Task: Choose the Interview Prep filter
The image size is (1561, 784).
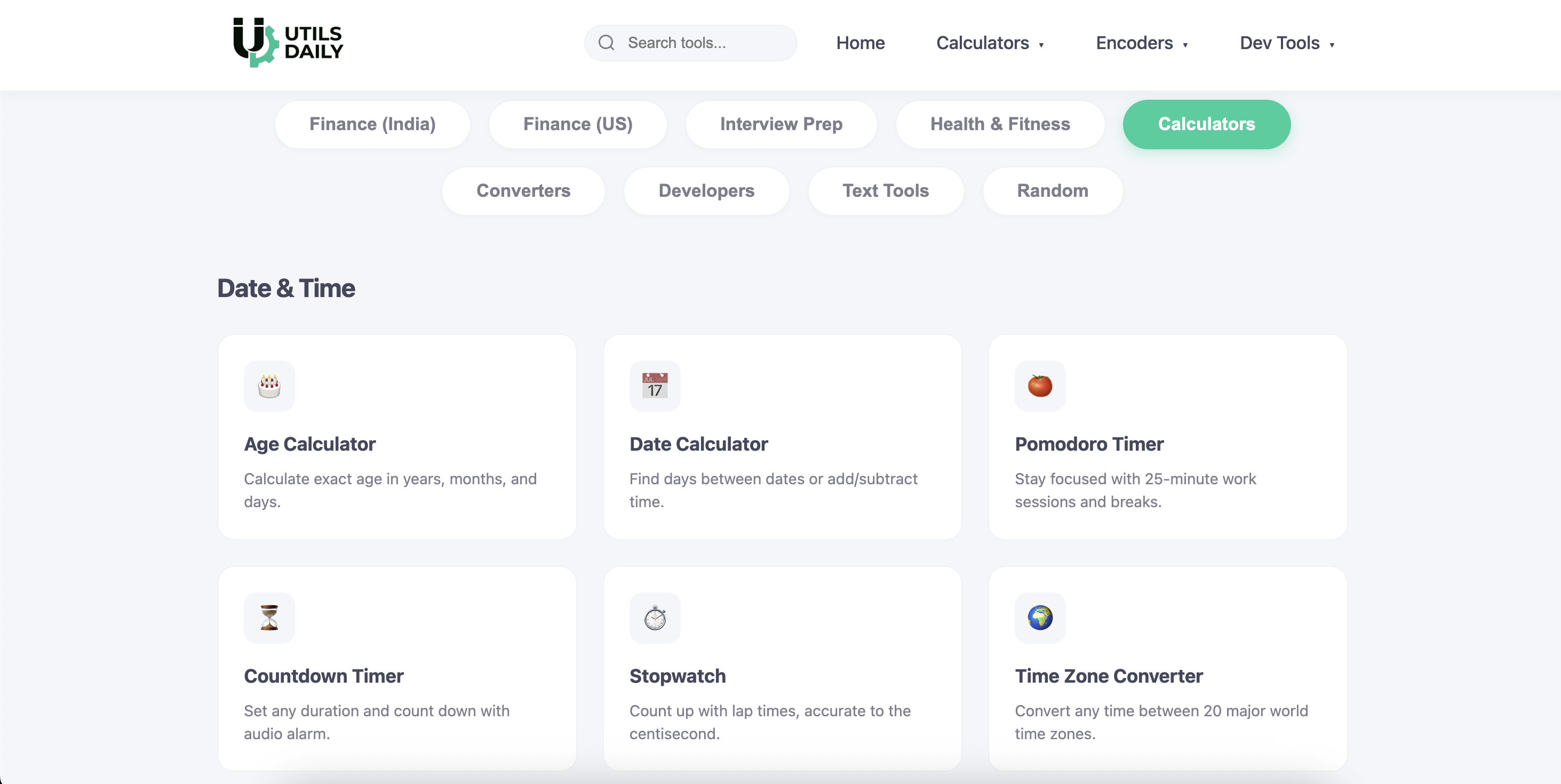Action: 780,124
